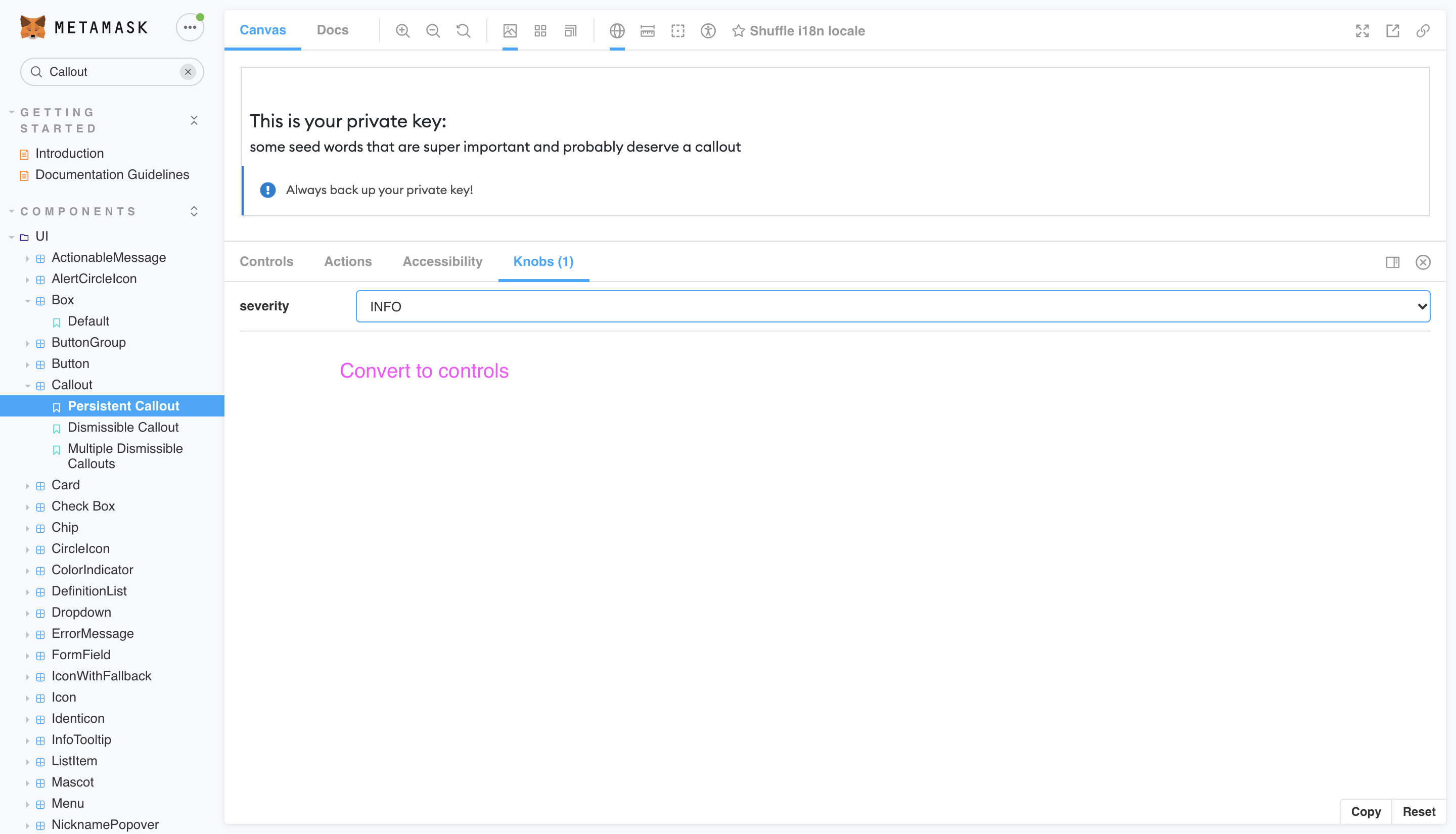Open the Accessibility panel tab
The image size is (1456, 834).
(442, 261)
